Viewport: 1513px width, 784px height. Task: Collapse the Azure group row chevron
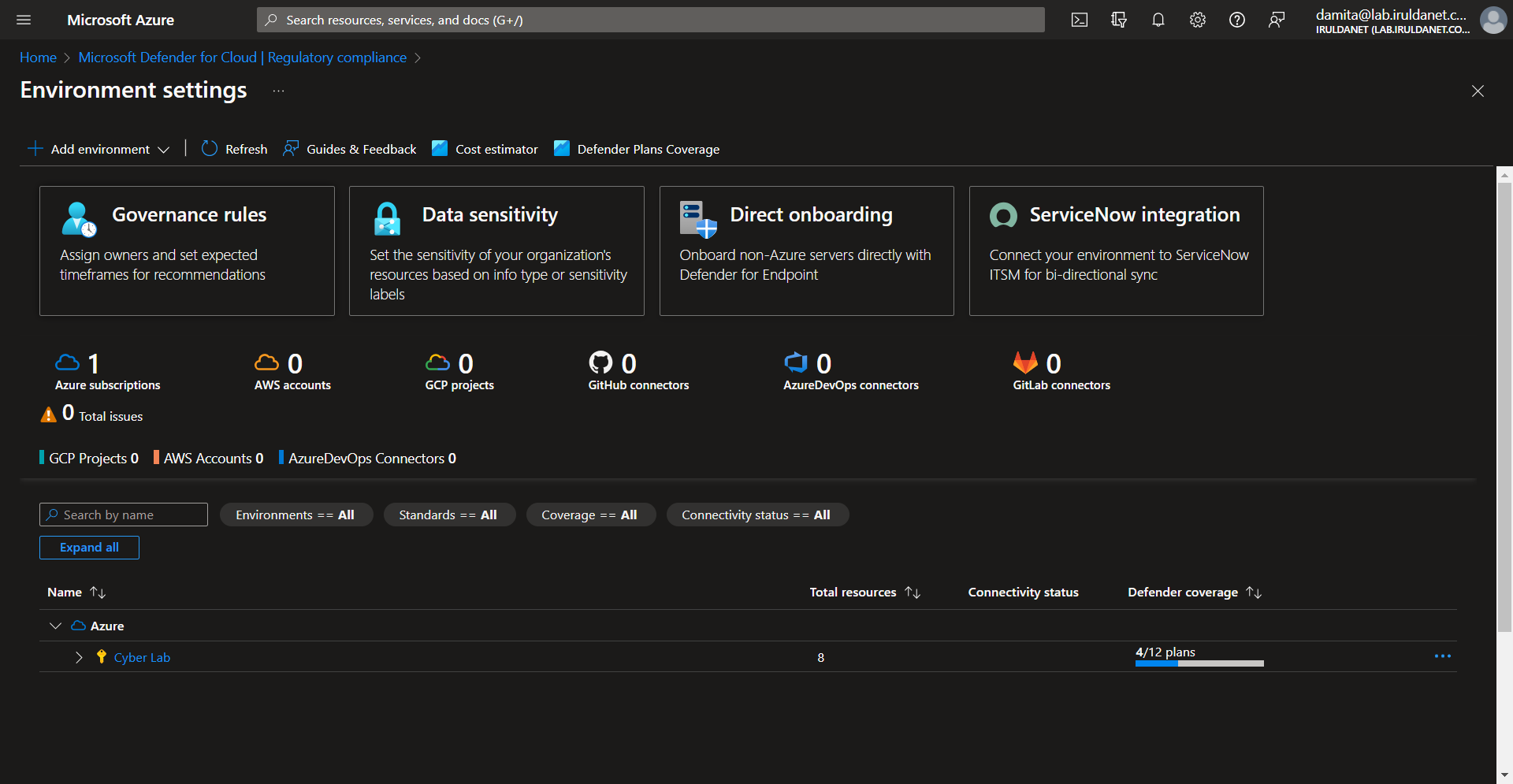(x=55, y=626)
